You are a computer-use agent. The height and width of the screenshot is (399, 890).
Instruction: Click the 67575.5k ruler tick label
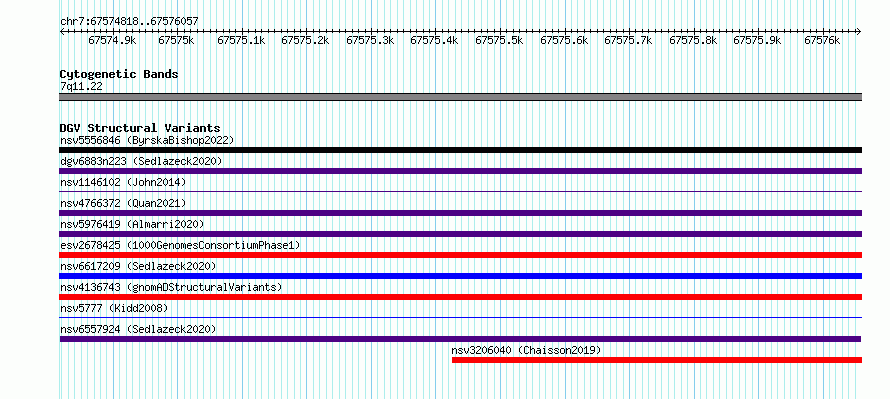click(499, 41)
